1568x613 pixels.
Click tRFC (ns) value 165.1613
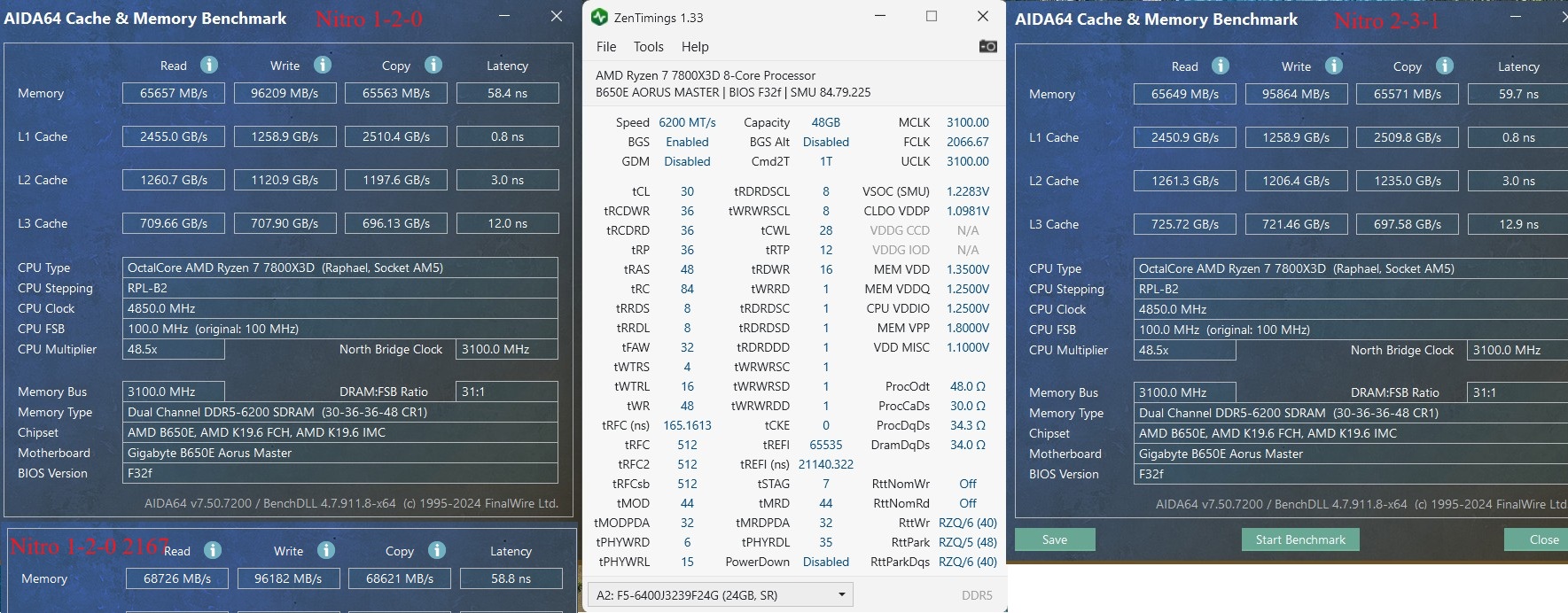[x=687, y=425]
